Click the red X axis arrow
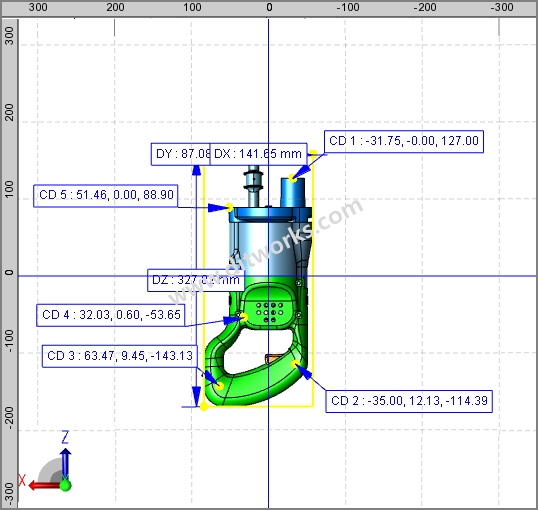Viewport: 538px width, 510px height. pyautogui.click(x=44, y=485)
